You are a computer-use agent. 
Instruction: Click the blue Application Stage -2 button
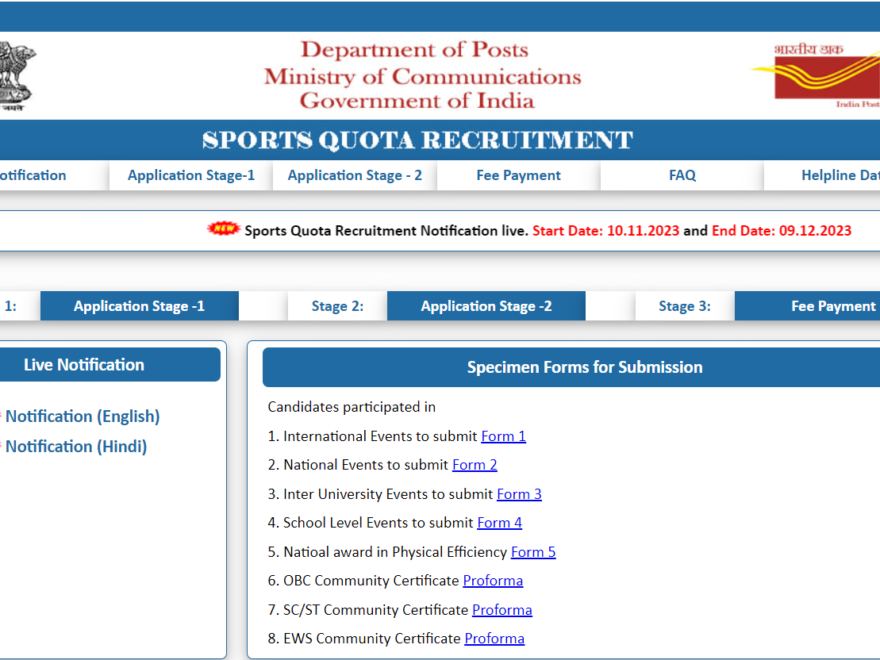click(x=486, y=306)
